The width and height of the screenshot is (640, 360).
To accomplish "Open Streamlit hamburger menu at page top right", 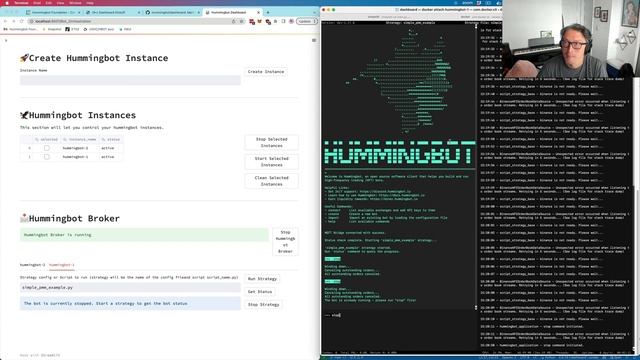I will click(314, 40).
